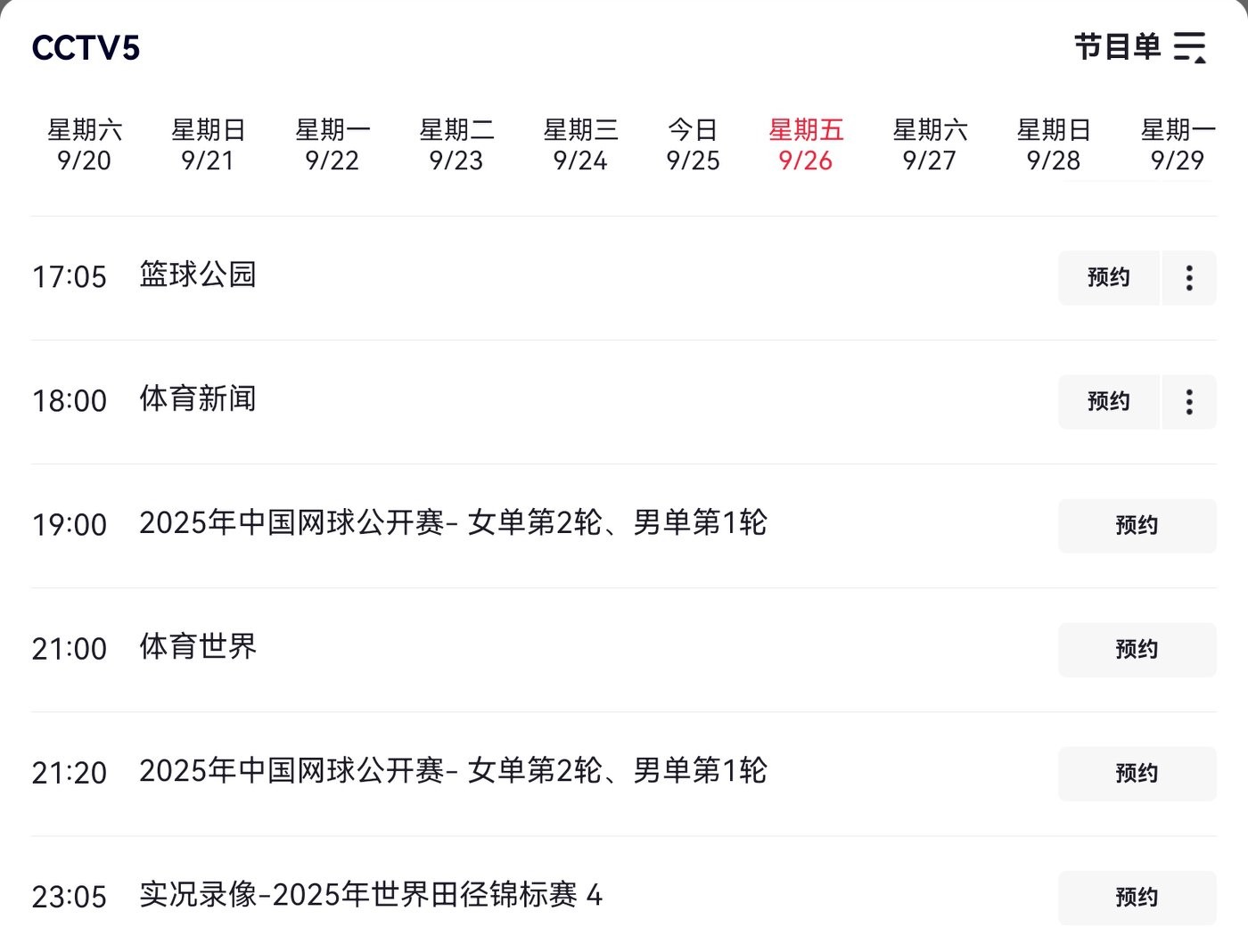The width and height of the screenshot is (1248, 952).
Task: Open more options for 体育新闻
Action: (1189, 402)
